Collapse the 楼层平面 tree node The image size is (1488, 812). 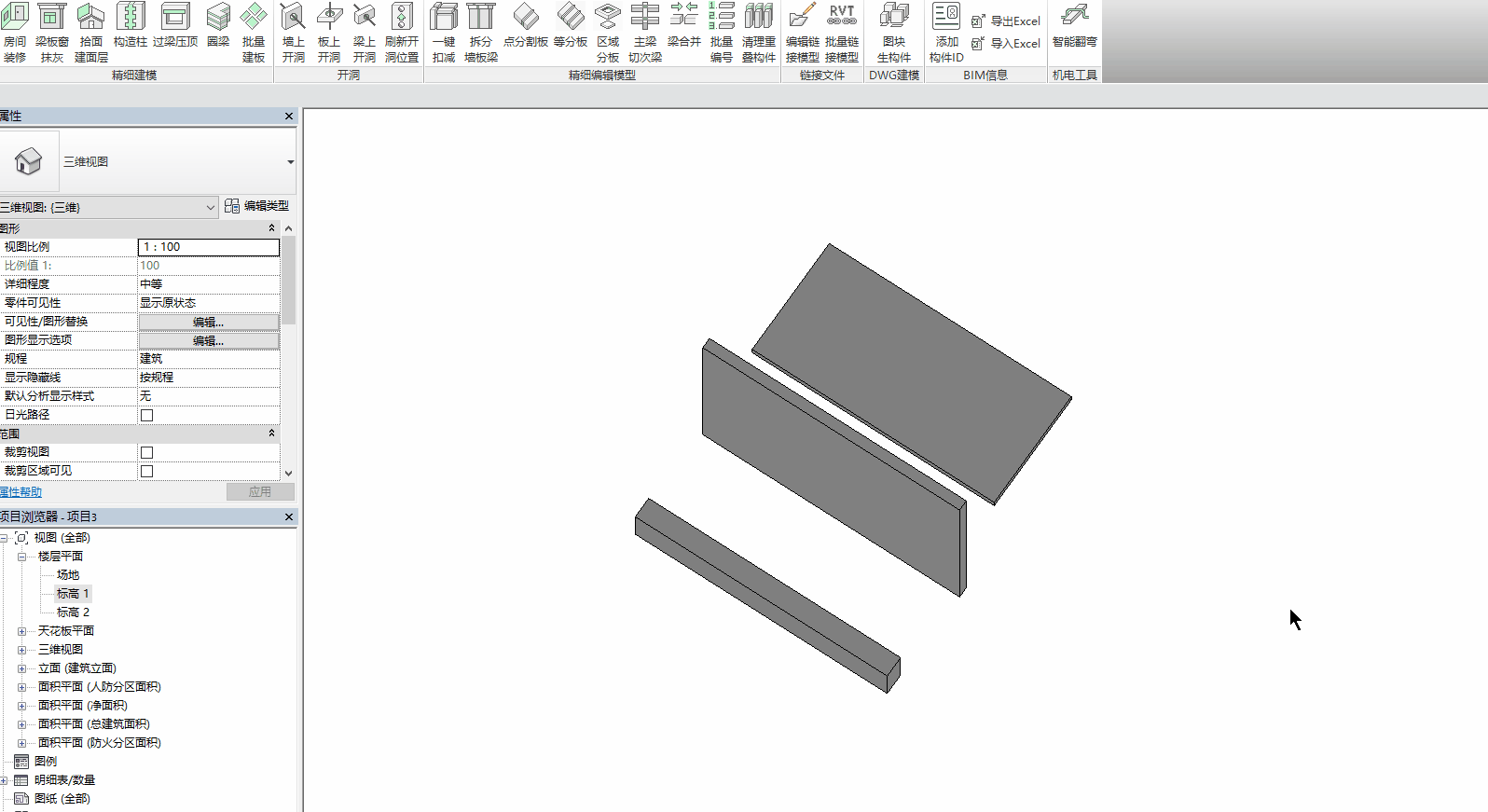click(21, 557)
